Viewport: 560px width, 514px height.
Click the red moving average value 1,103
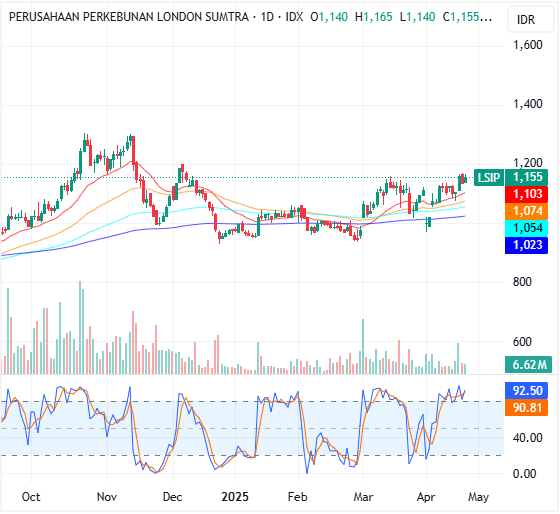point(526,194)
